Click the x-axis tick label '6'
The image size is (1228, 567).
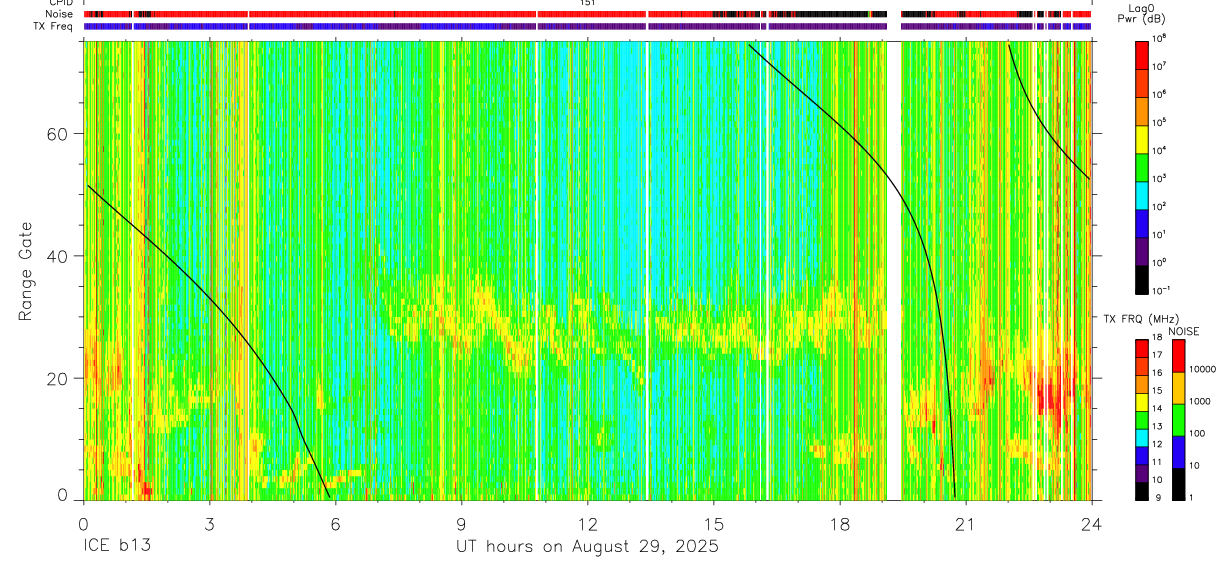click(x=335, y=524)
